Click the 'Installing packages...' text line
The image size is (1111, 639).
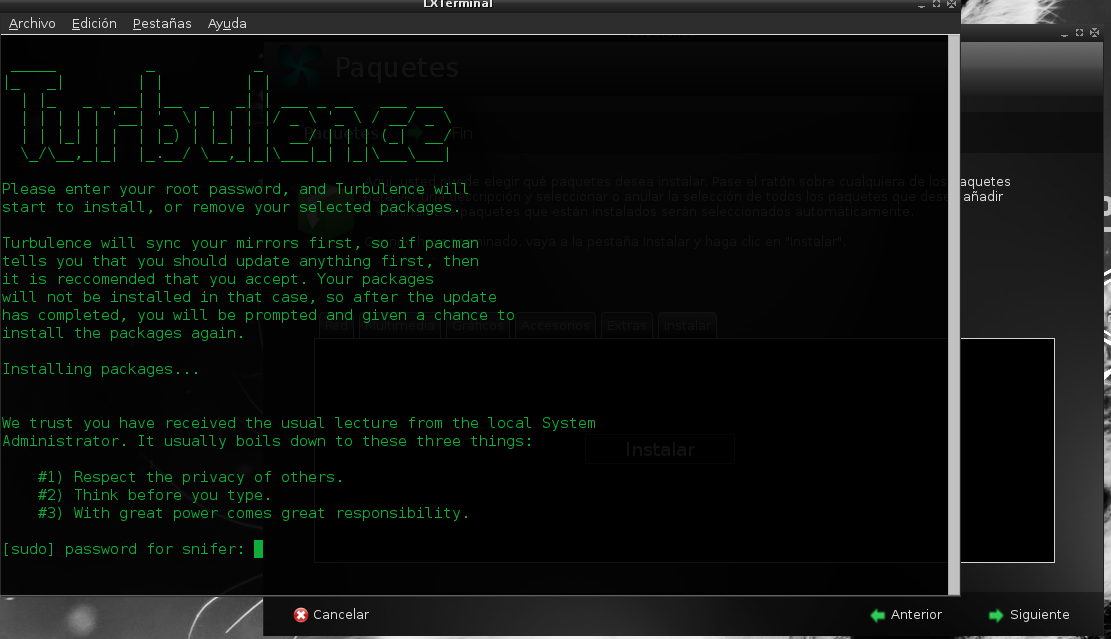click(101, 369)
